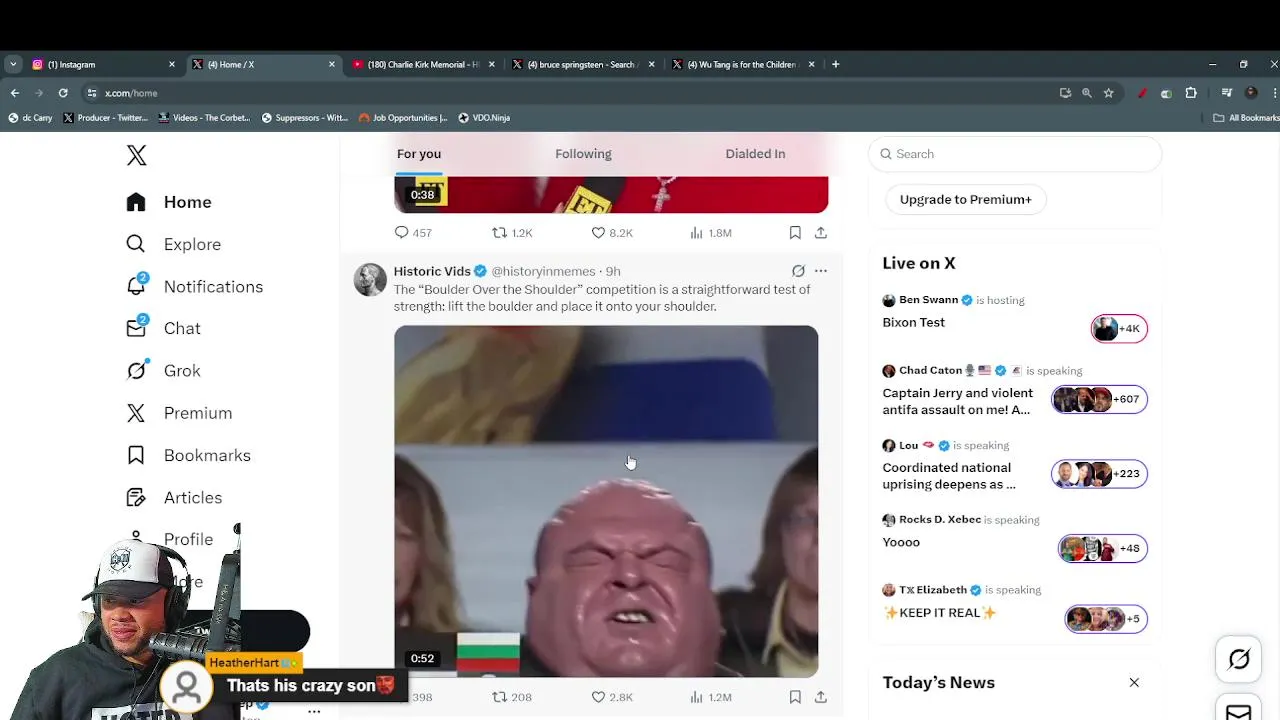Open a new browser tab
The height and width of the screenshot is (720, 1280).
pyautogui.click(x=836, y=64)
